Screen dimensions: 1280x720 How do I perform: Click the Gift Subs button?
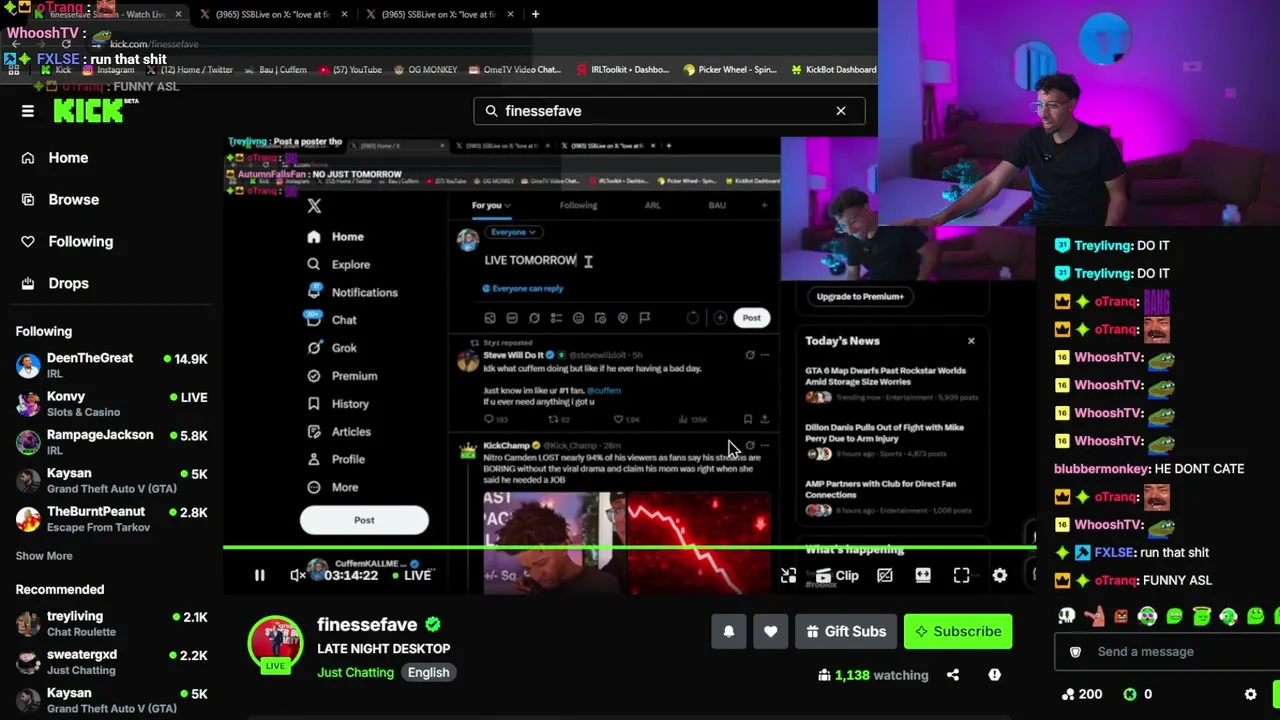click(x=845, y=632)
